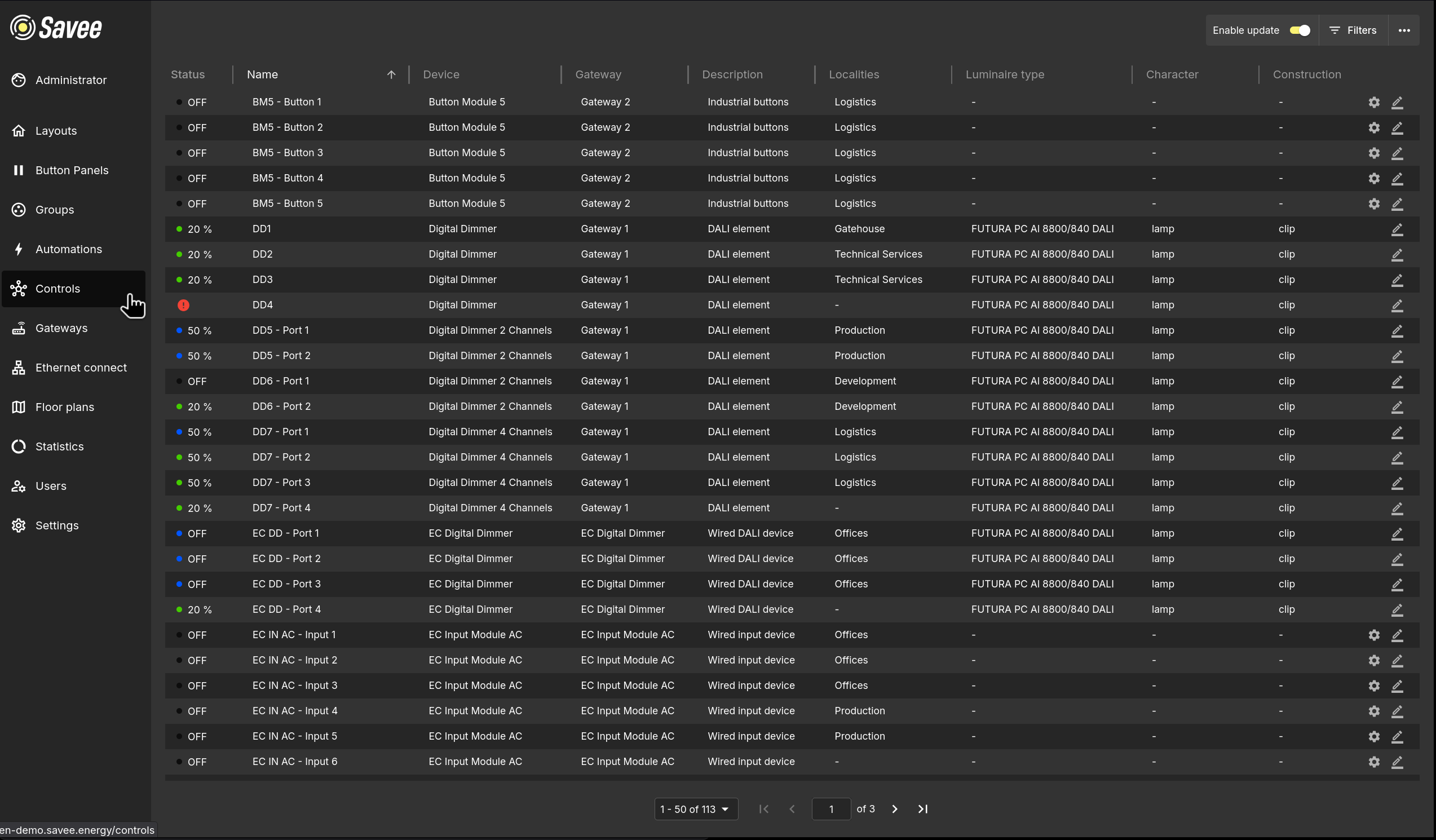The width and height of the screenshot is (1436, 840).
Task: Click the error status indicator on DD4
Action: pyautogui.click(x=183, y=305)
